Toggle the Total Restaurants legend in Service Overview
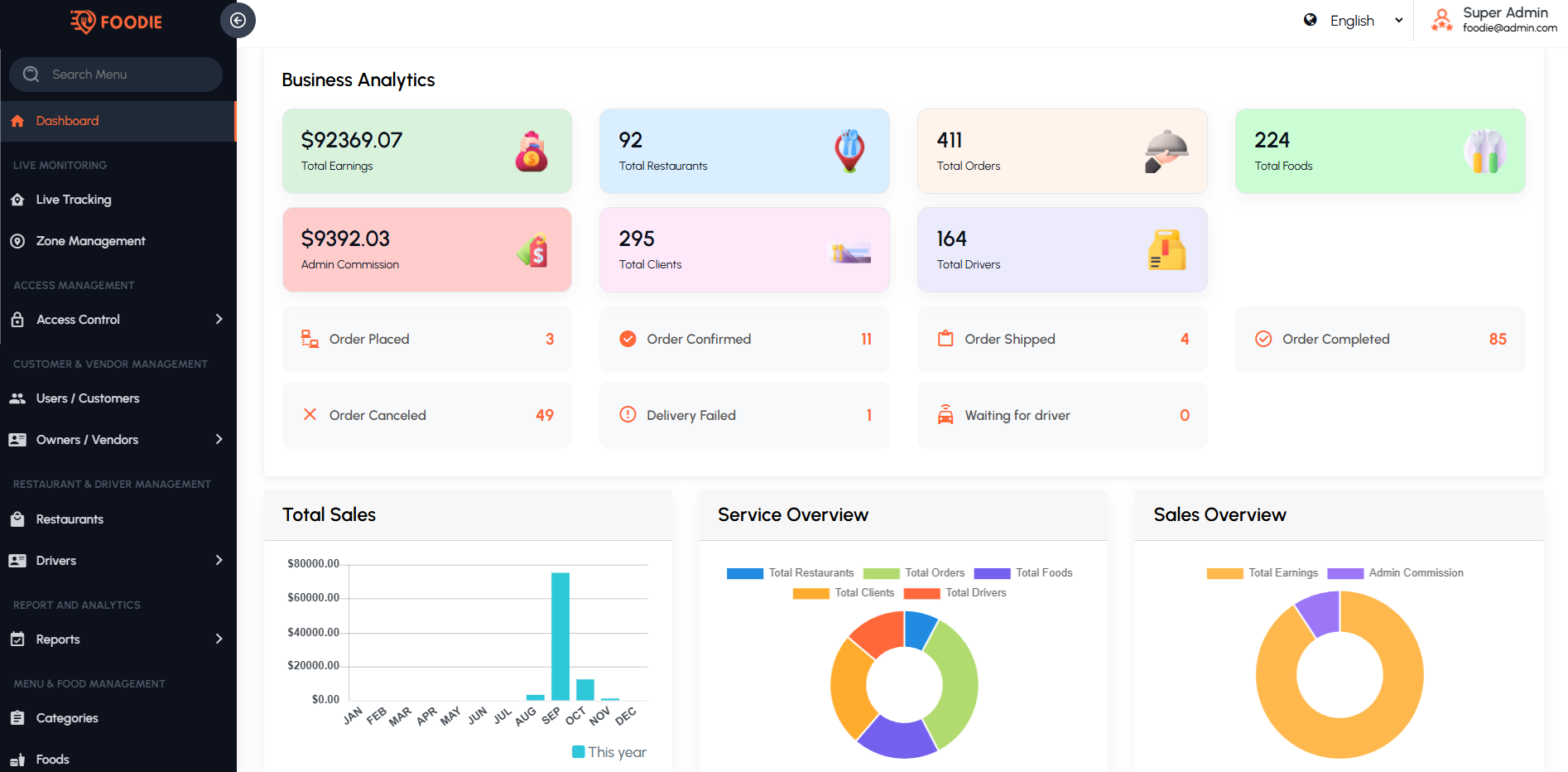This screenshot has height=772, width=1568. [x=790, y=573]
